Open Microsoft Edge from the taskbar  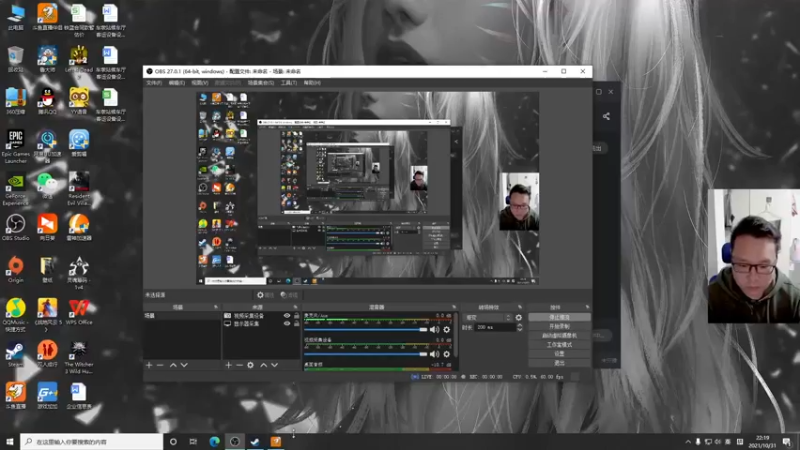214,442
